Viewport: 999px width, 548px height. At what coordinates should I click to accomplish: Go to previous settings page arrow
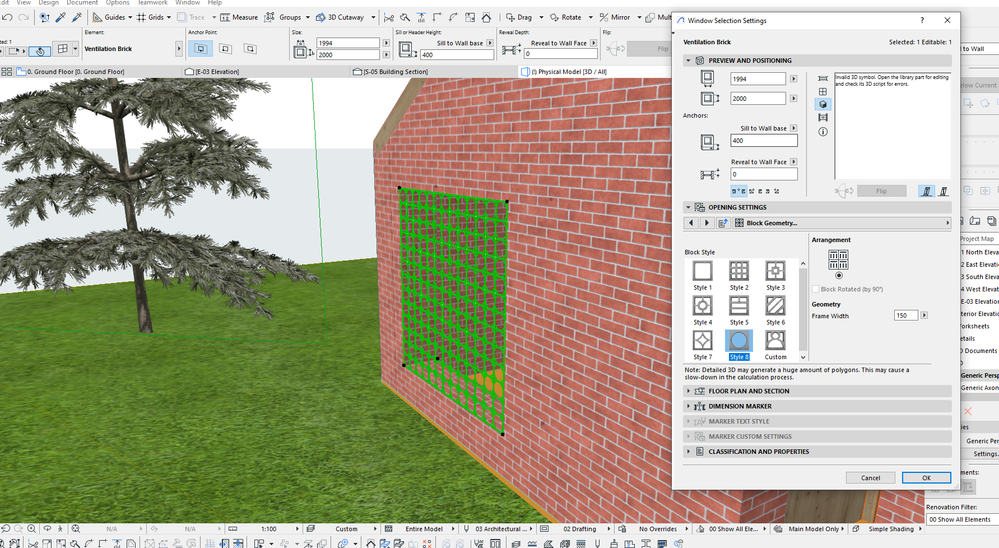(692, 223)
